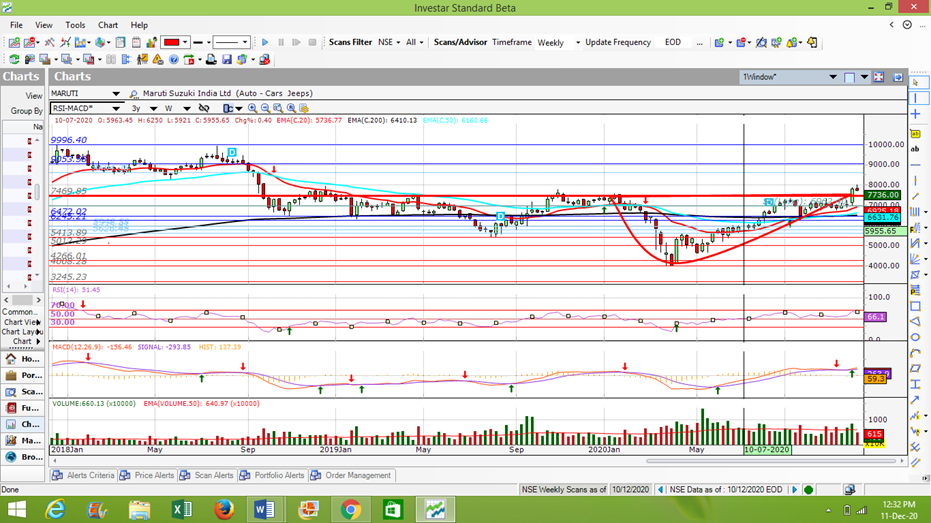The height and width of the screenshot is (523, 931).
Task: Open the line thickness dropdown
Action: 208,42
